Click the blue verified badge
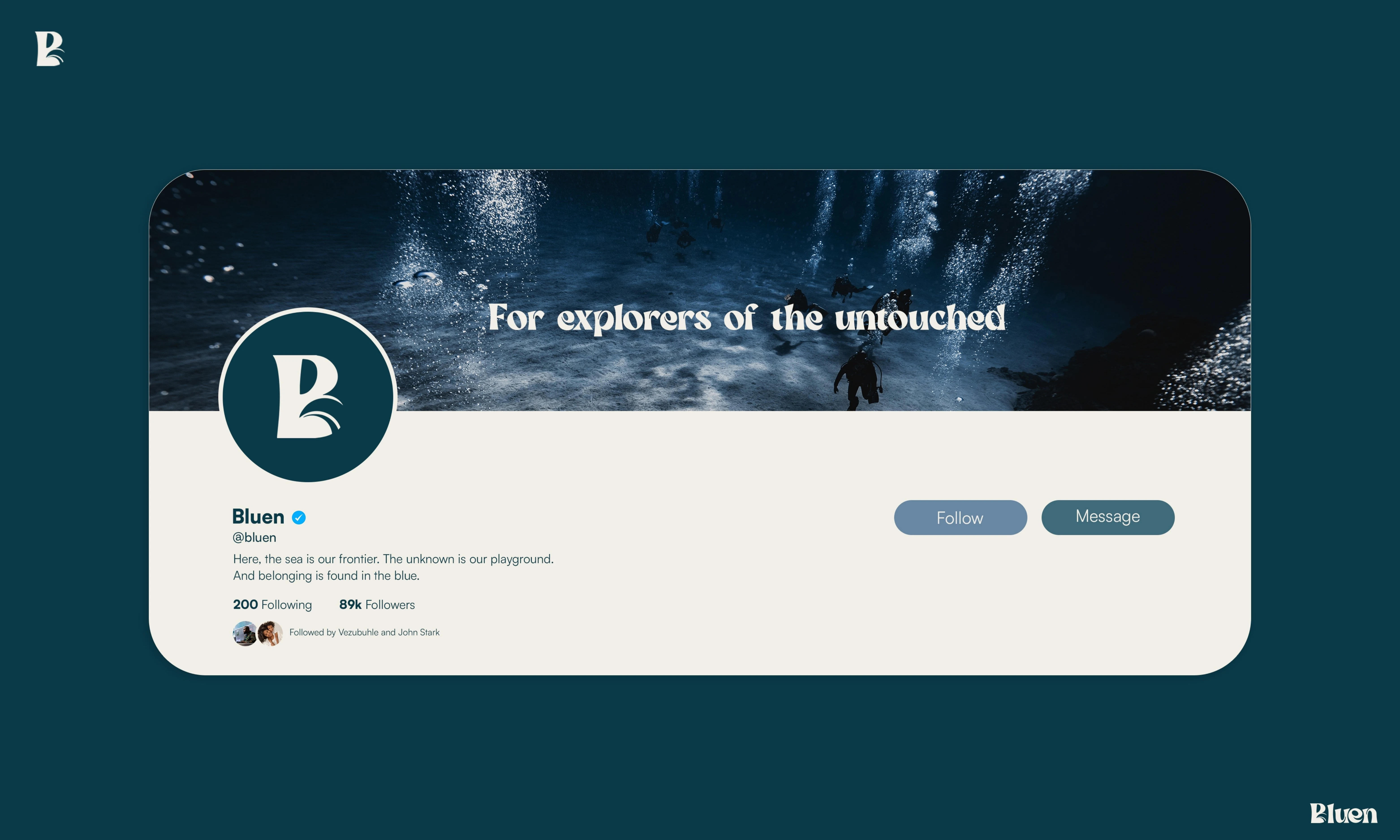 (299, 517)
